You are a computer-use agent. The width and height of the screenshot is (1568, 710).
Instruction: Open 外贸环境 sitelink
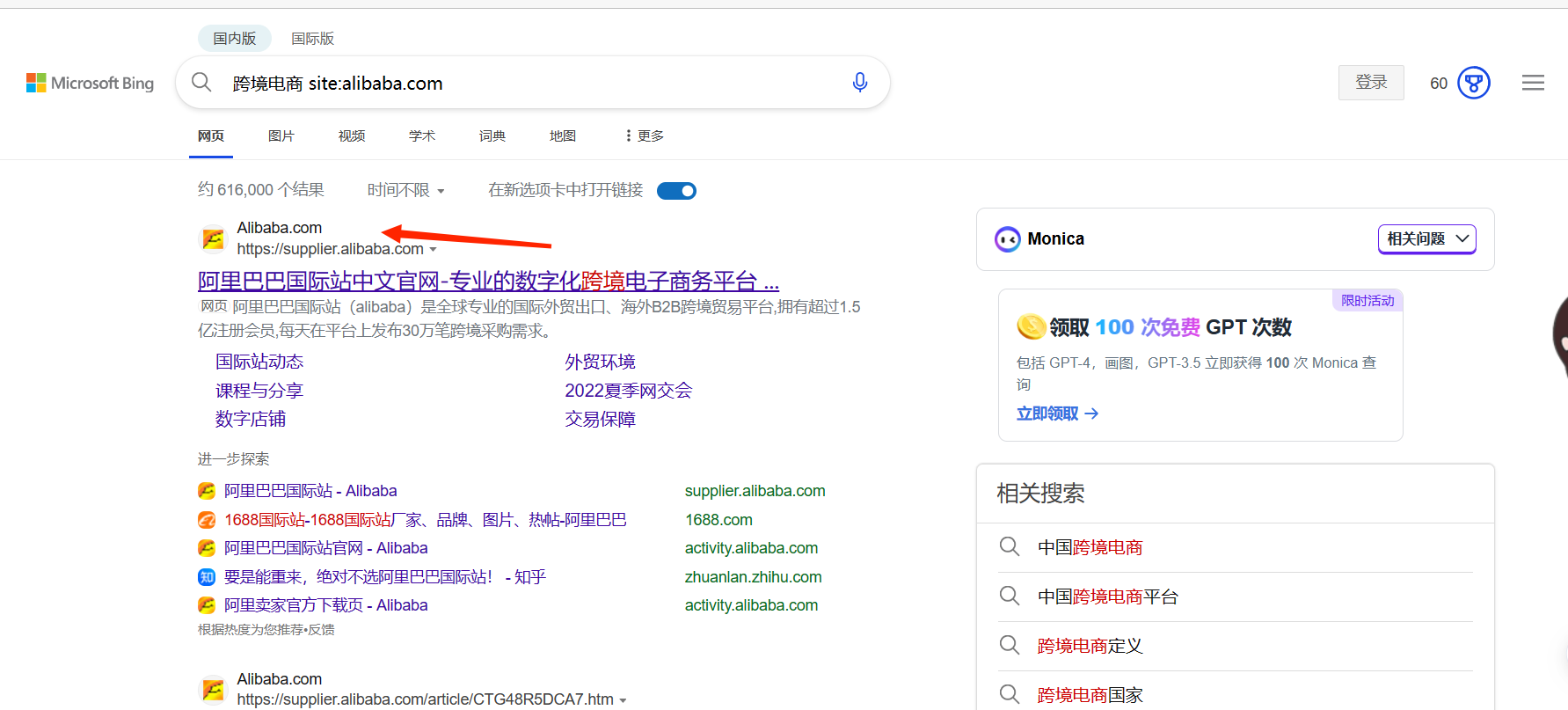600,362
